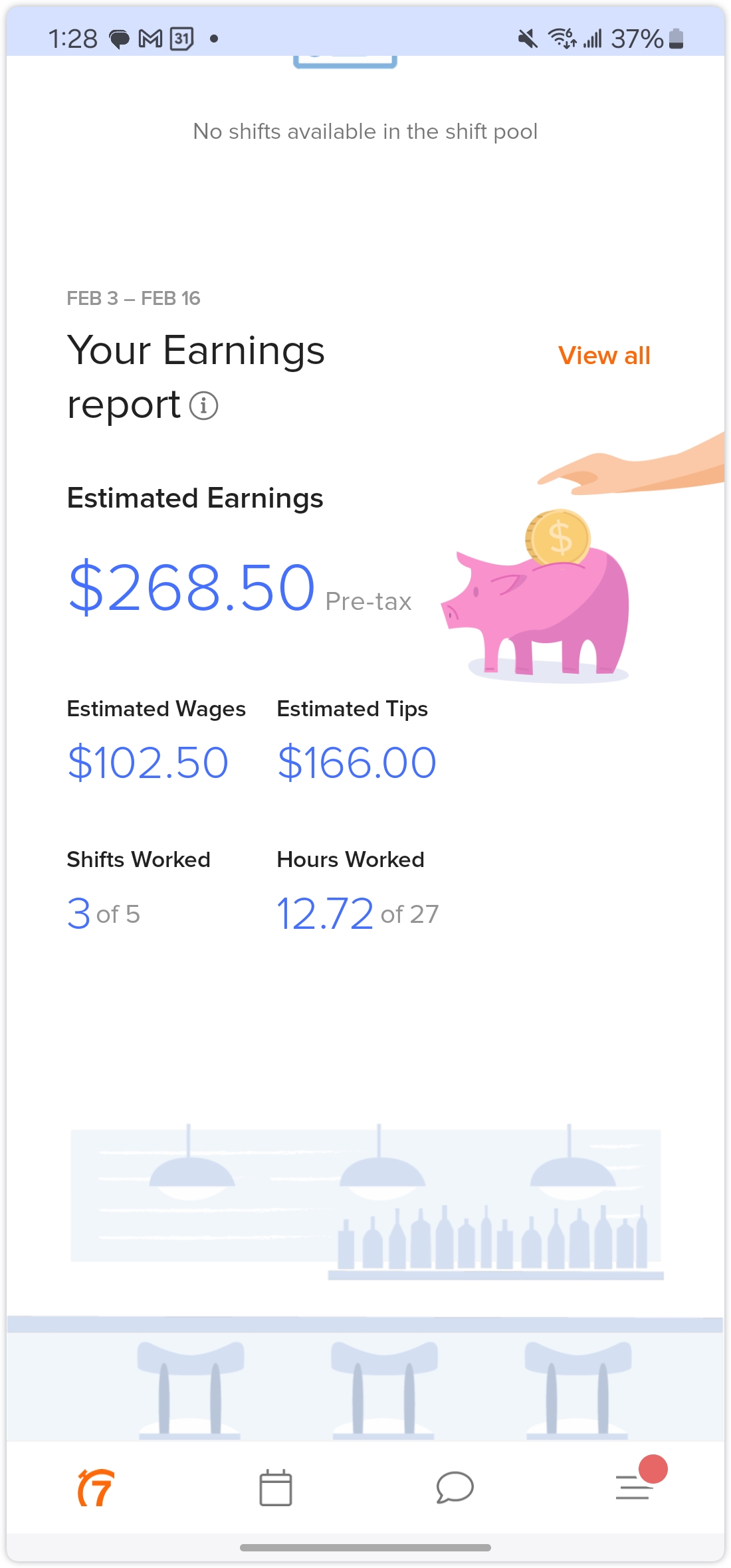Image resolution: width=731 pixels, height=1568 pixels.
Task: Tap the home gesture bar at bottom
Action: click(365, 1547)
